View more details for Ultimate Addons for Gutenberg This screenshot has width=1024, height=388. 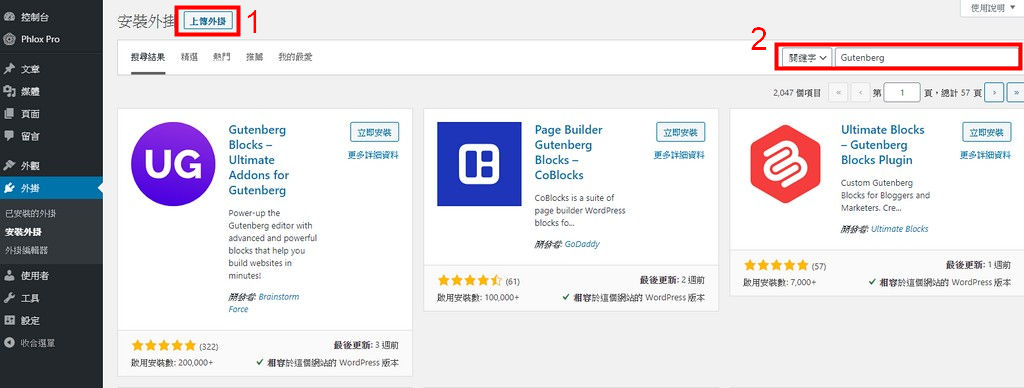pyautogui.click(x=373, y=155)
